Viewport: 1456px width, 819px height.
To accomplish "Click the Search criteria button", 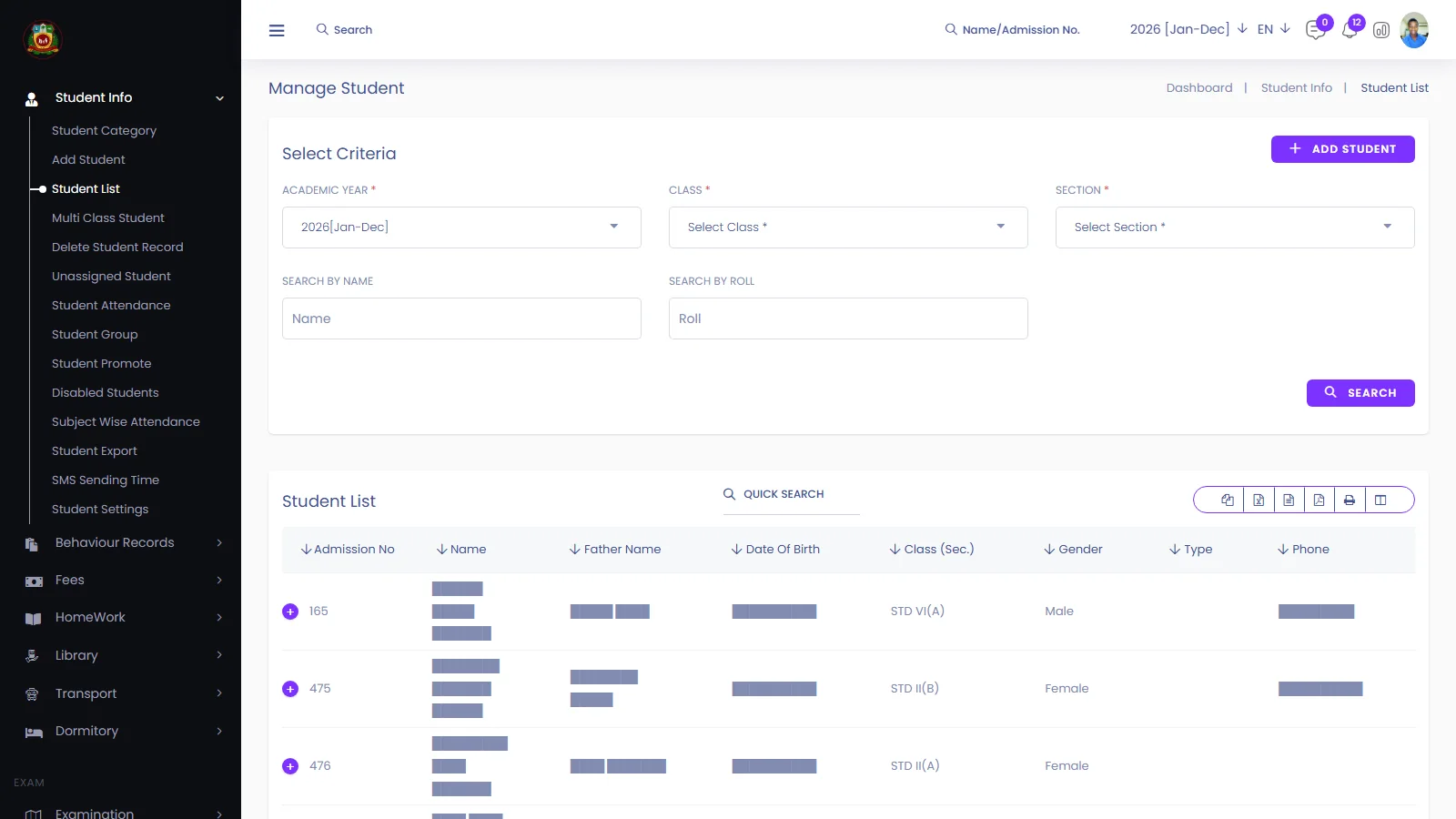I will click(1360, 393).
